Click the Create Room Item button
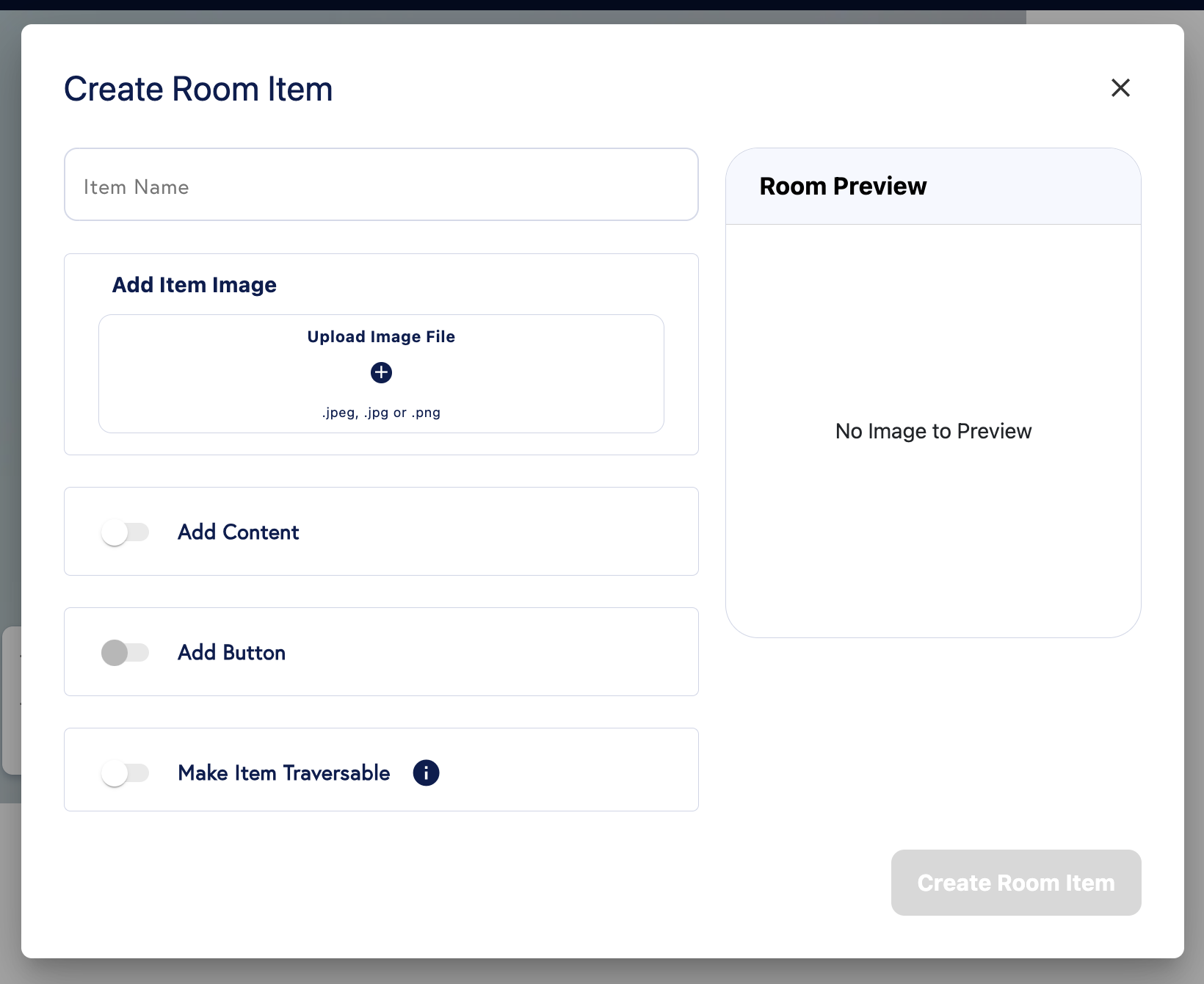This screenshot has height=984, width=1204. pyautogui.click(x=1016, y=883)
